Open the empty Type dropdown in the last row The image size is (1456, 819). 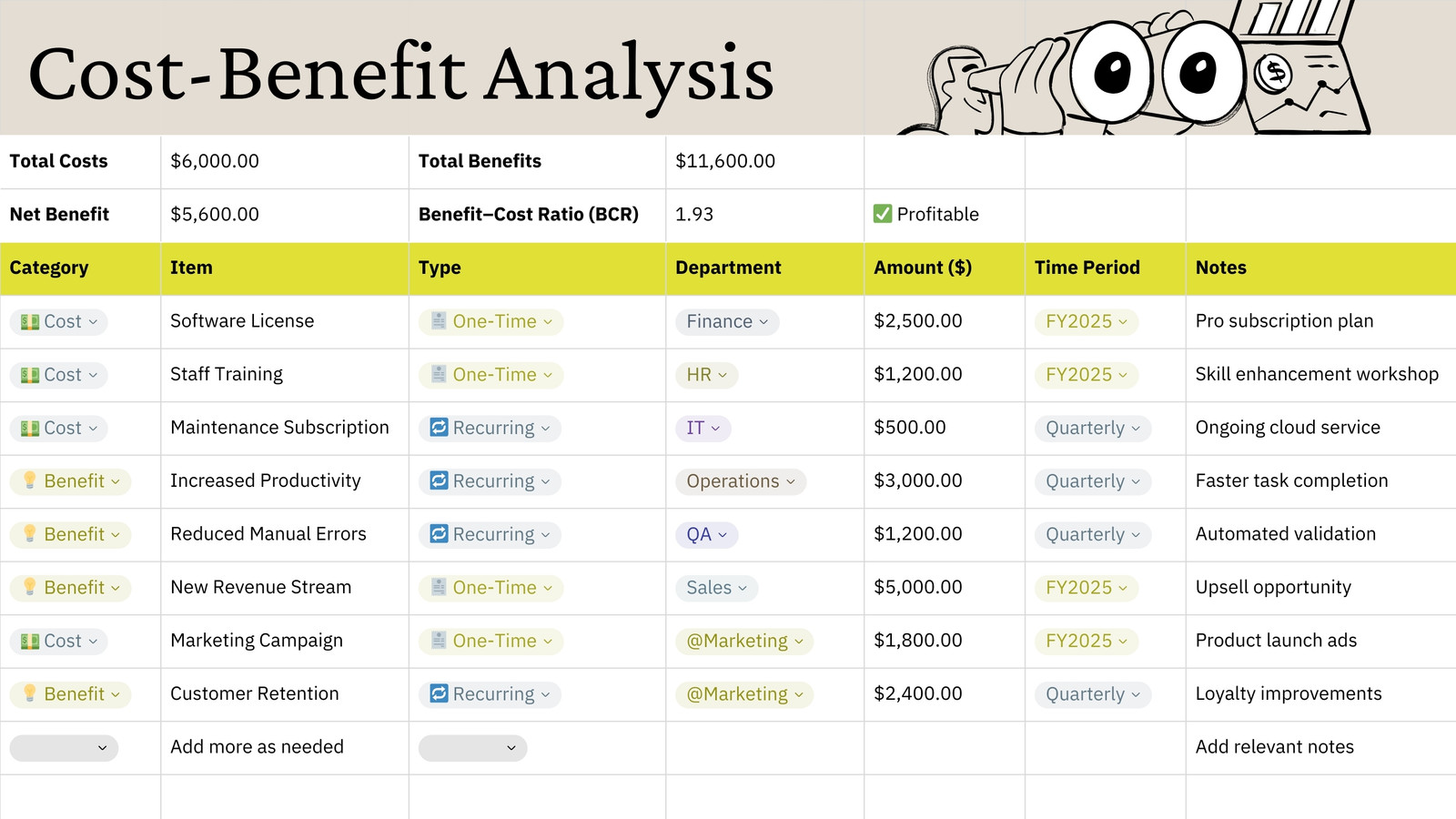click(472, 748)
